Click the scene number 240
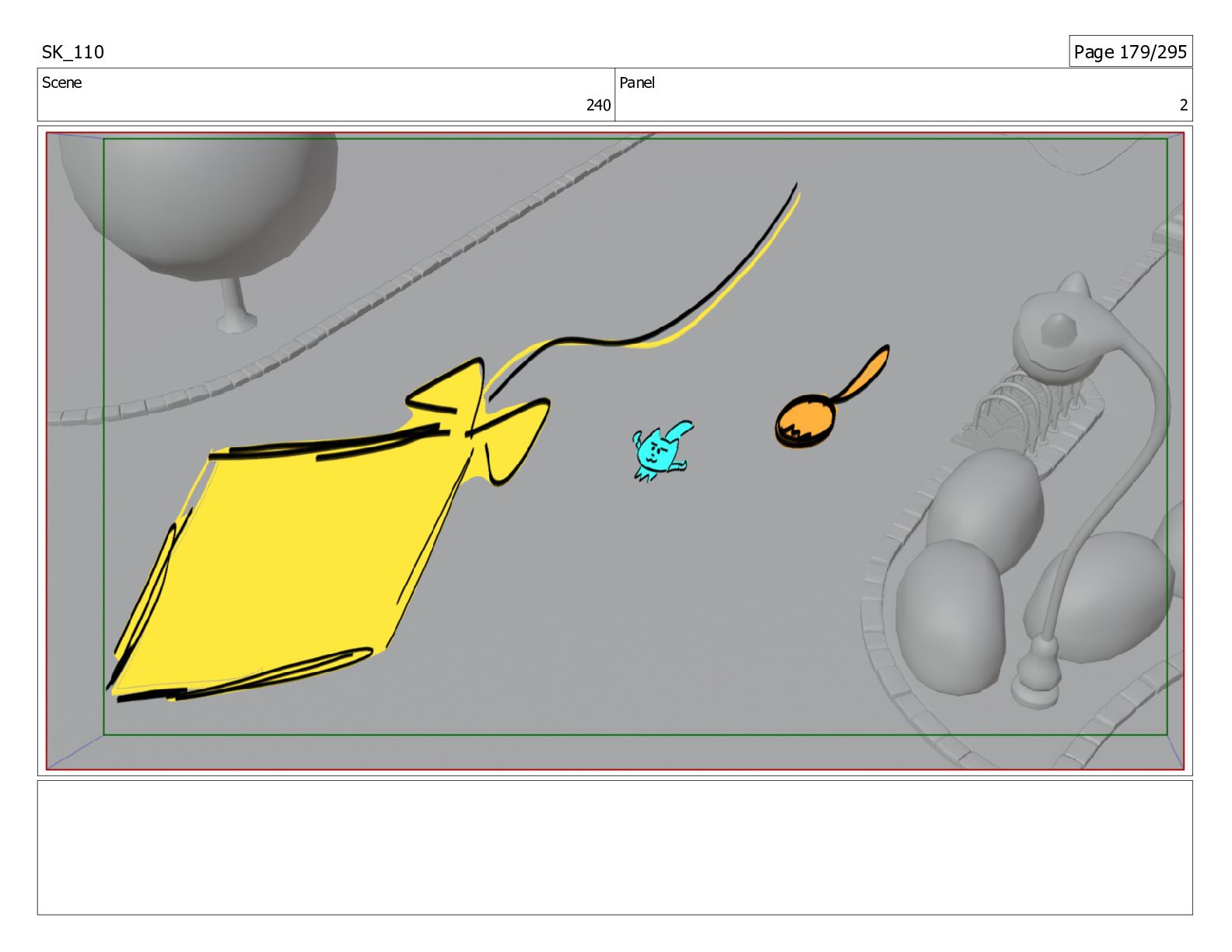Screen dimensions: 1232x952 tap(598, 105)
